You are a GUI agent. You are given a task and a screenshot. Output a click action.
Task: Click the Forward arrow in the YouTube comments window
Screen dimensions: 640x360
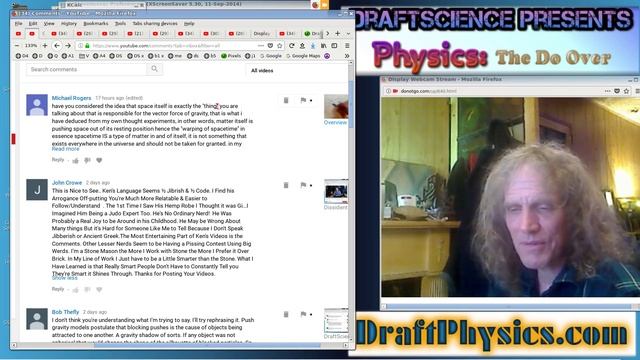68,46
